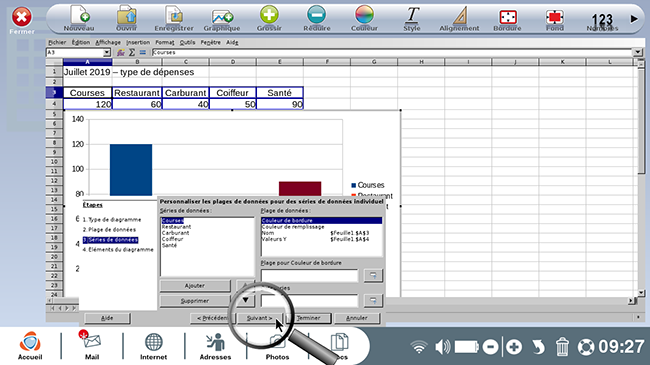Viewport: 650px width, 365px height.
Task: Open the Bordure border tool
Action: point(507,17)
